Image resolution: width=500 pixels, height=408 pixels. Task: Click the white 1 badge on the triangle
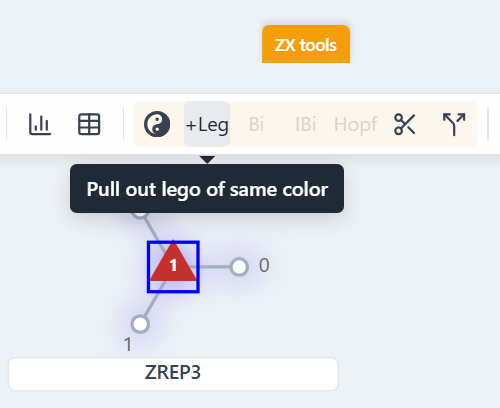[x=173, y=266]
